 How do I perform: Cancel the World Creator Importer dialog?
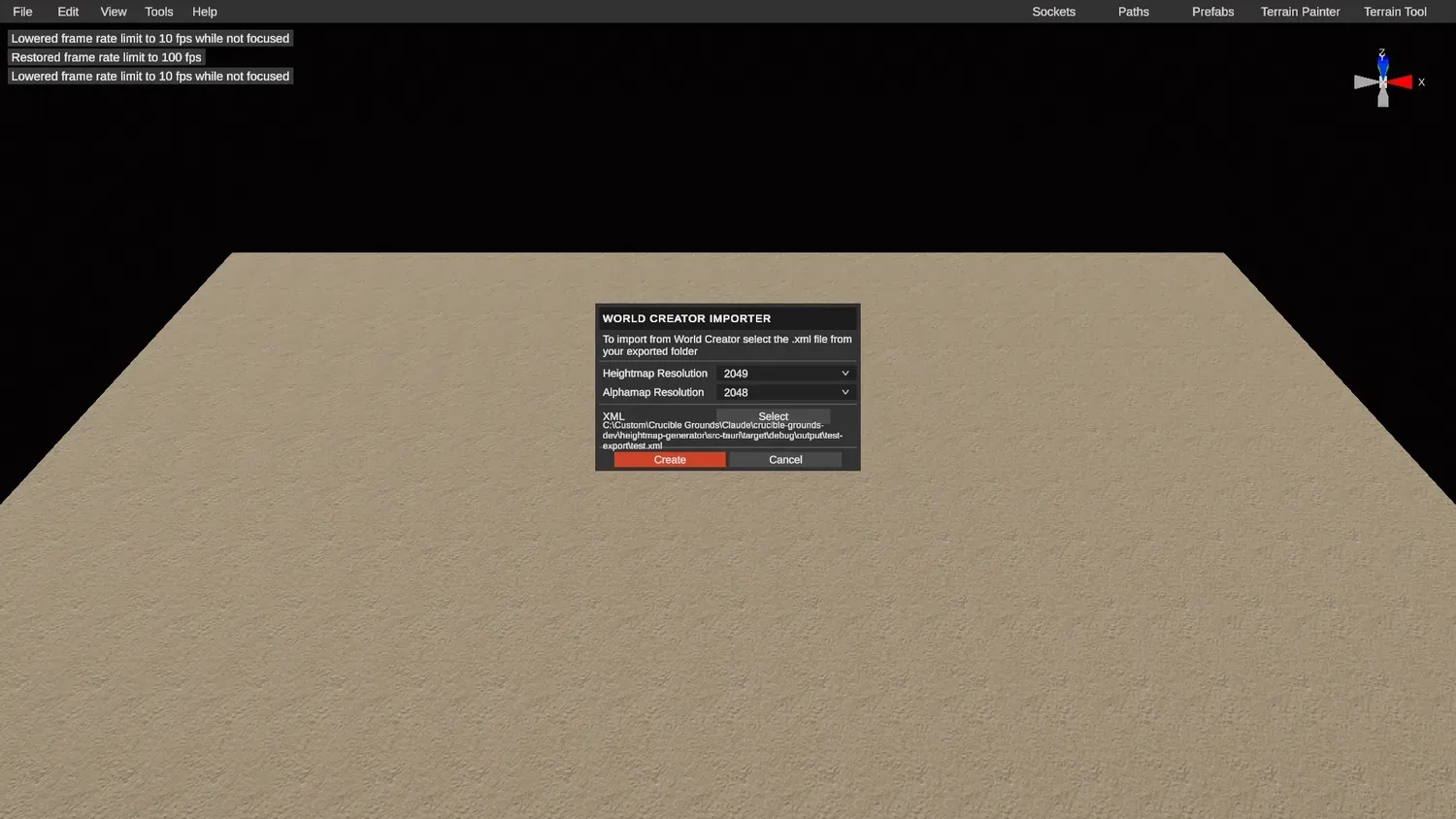click(x=785, y=460)
